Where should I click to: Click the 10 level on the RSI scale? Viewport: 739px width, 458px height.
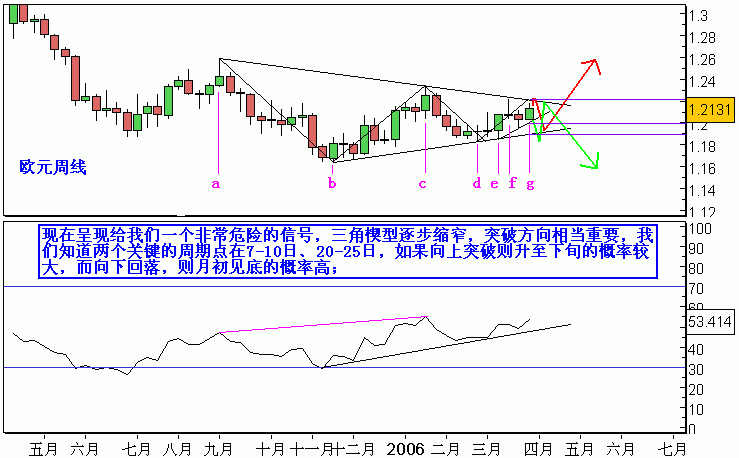(697, 409)
